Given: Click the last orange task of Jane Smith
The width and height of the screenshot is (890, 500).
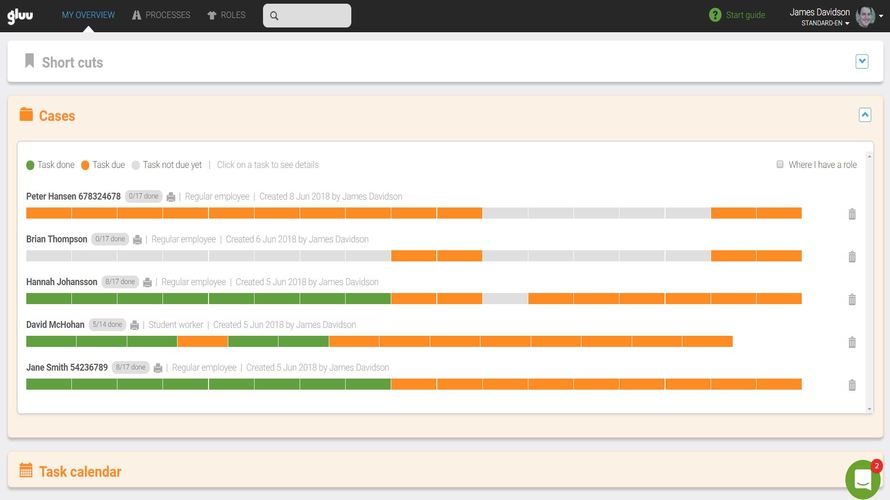Looking at the screenshot, I should point(779,384).
